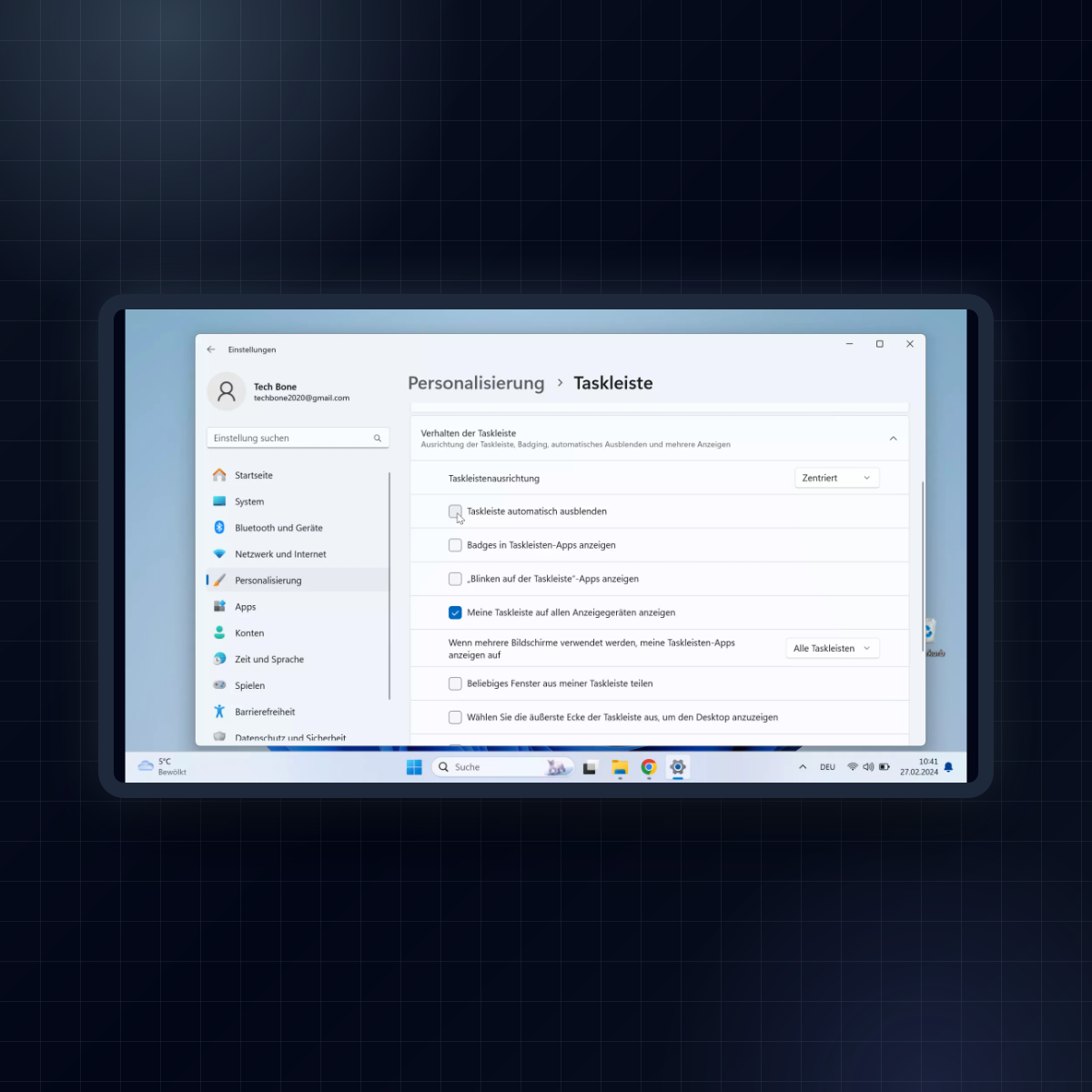
Task: Select Personalisierung in the sidebar
Action: [298, 581]
